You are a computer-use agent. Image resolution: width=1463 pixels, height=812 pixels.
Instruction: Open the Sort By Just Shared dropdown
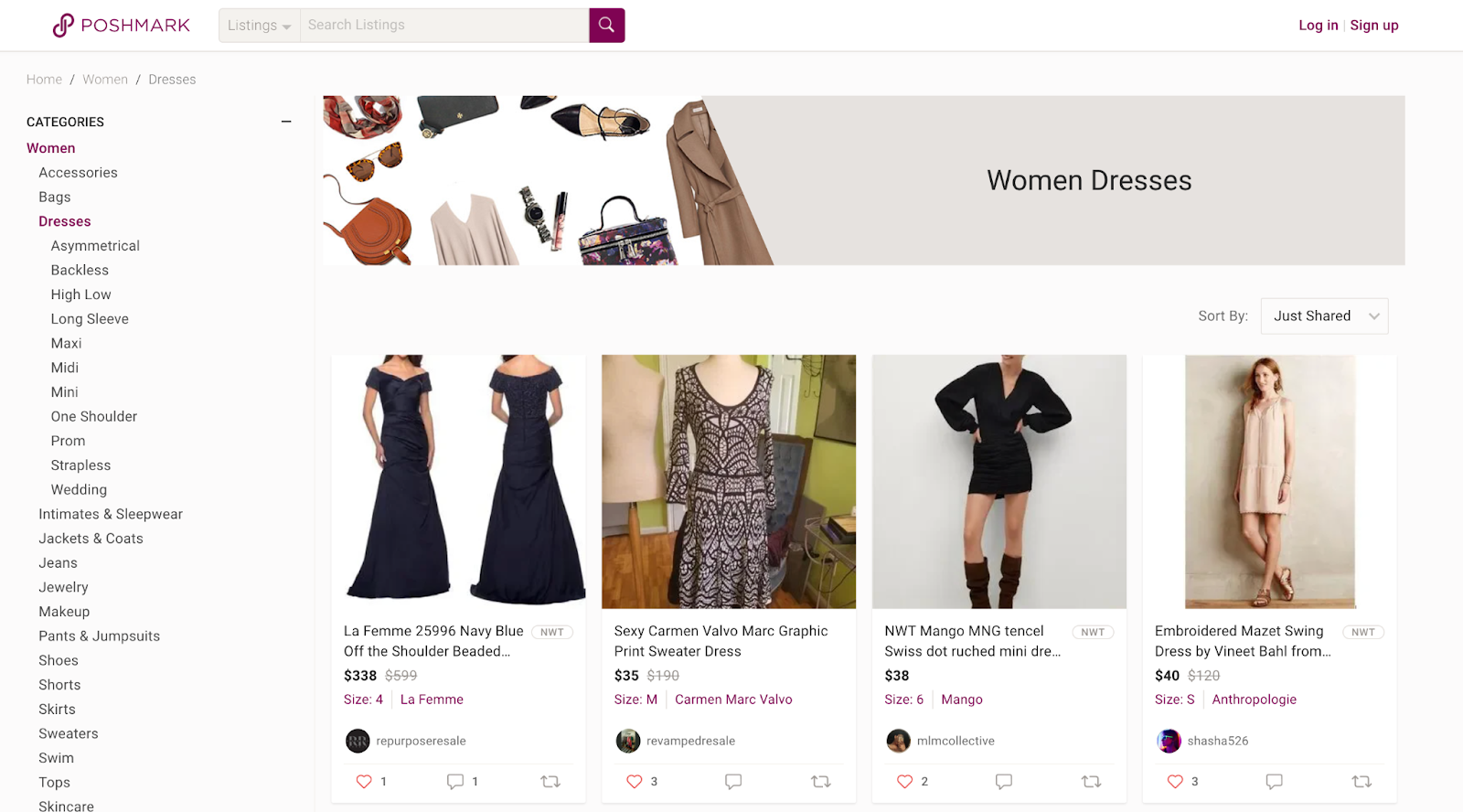(1324, 316)
